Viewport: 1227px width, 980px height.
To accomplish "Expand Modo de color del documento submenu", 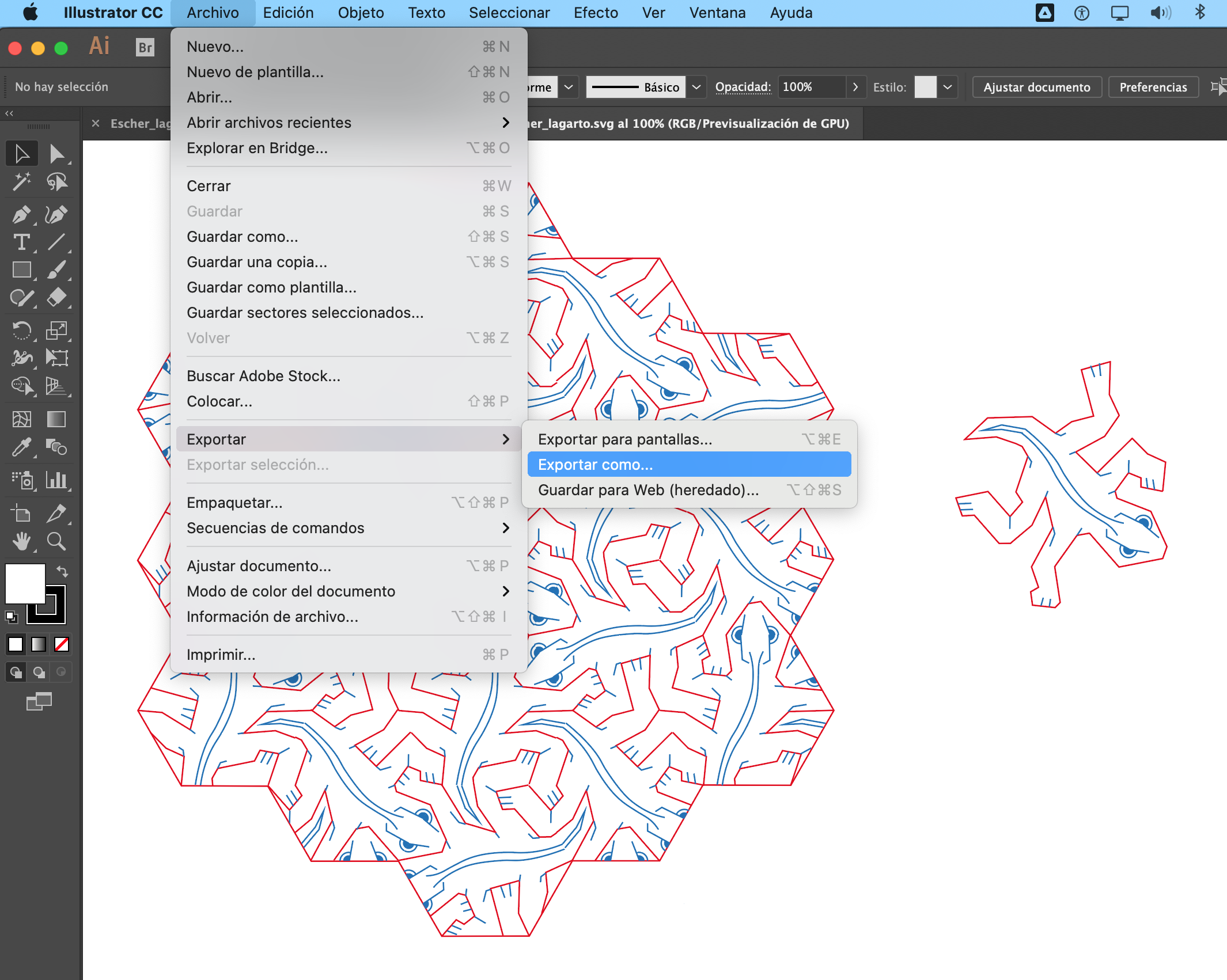I will (349, 591).
